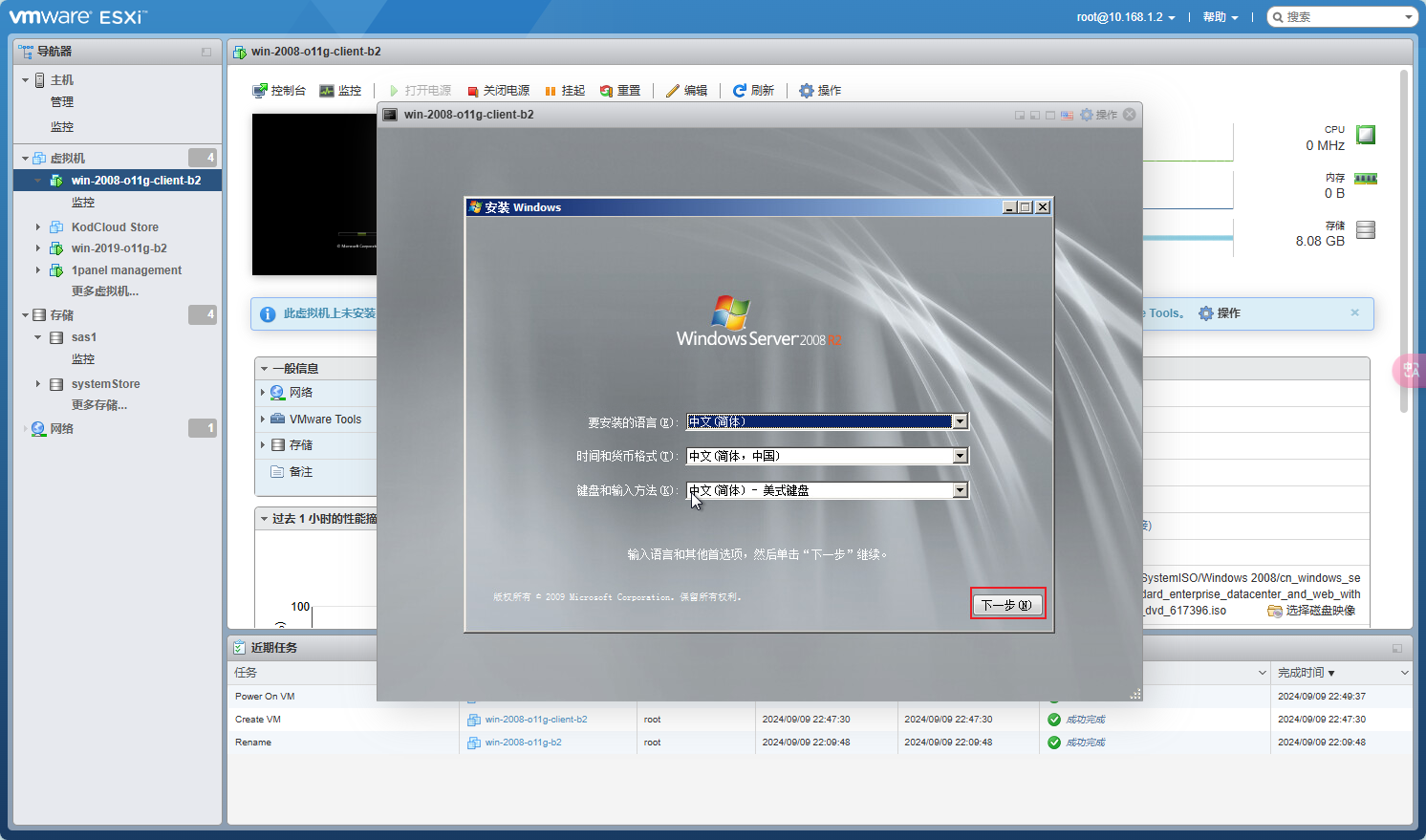
Task: Click the 存储 datastore icon in the navigator
Action: pyautogui.click(x=39, y=315)
